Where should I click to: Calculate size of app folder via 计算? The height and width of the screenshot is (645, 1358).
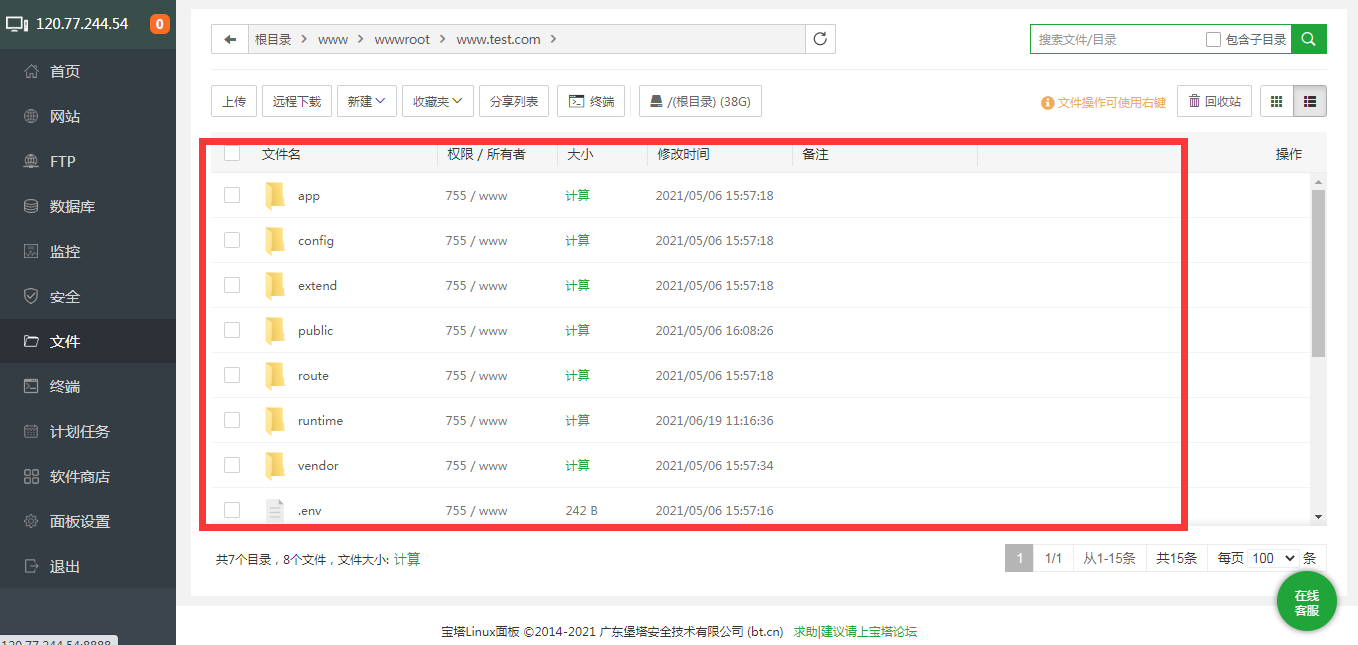click(x=577, y=195)
